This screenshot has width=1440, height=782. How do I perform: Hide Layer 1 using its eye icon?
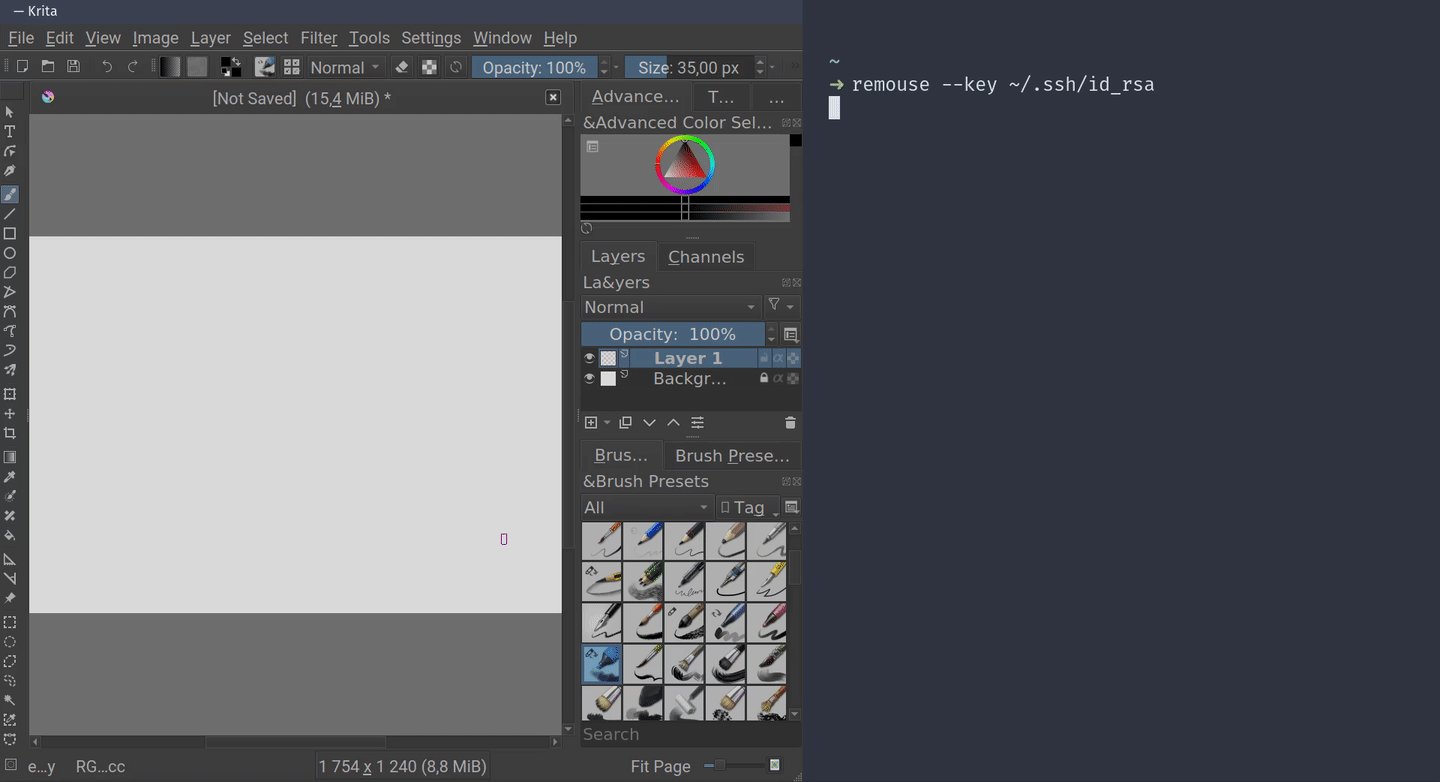pyautogui.click(x=589, y=358)
